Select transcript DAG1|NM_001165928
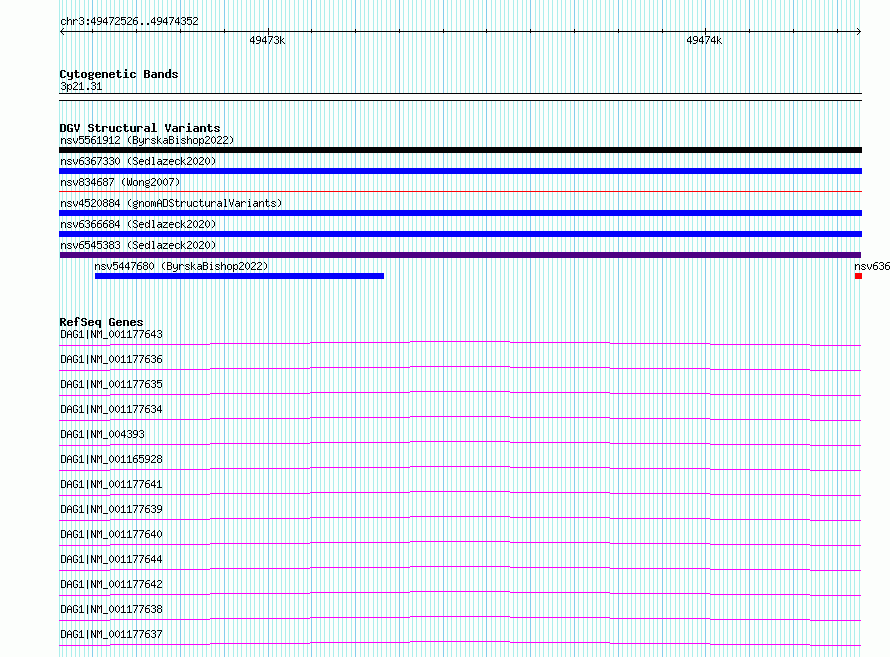The image size is (890, 657). click(111, 459)
